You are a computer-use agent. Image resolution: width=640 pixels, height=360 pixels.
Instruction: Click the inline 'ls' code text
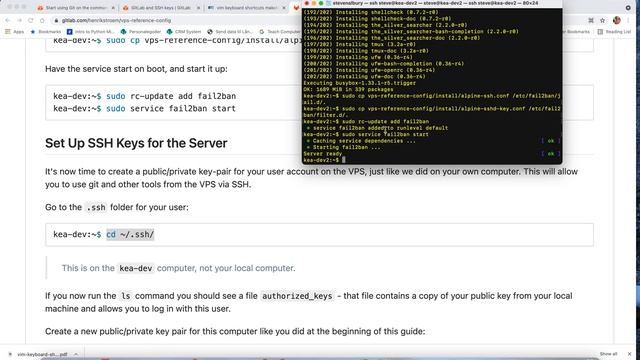(x=126, y=296)
